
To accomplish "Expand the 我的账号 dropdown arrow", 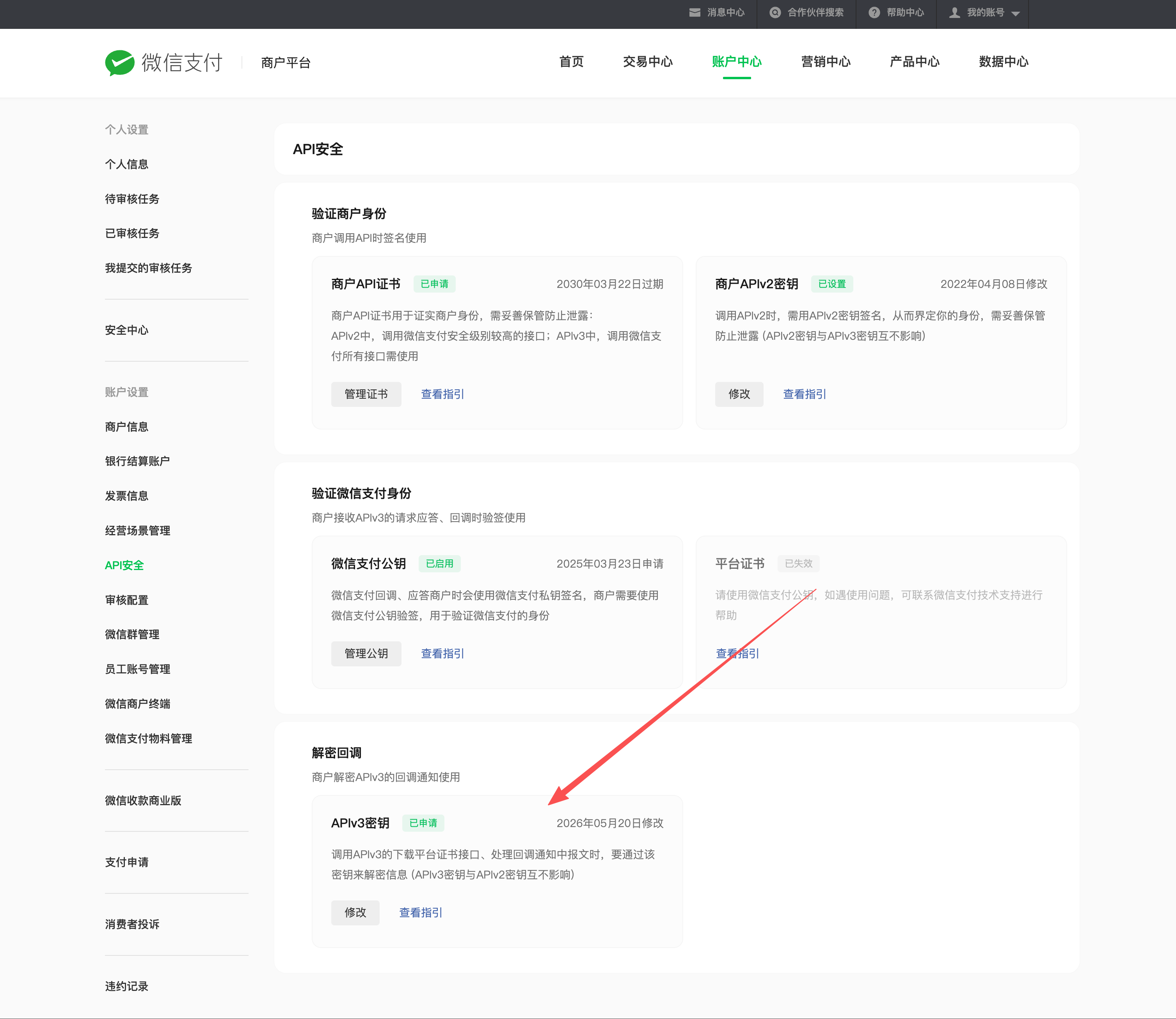I will [1016, 14].
